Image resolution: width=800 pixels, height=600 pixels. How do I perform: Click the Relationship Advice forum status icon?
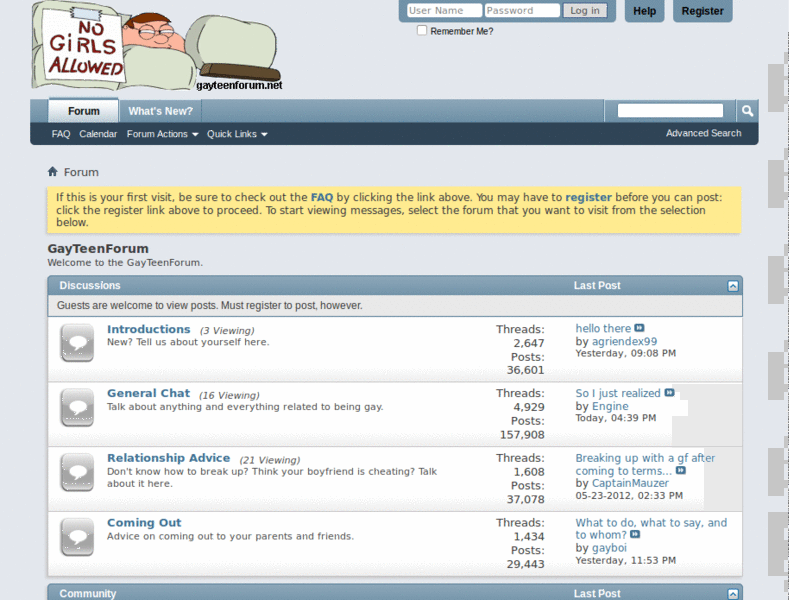77,472
